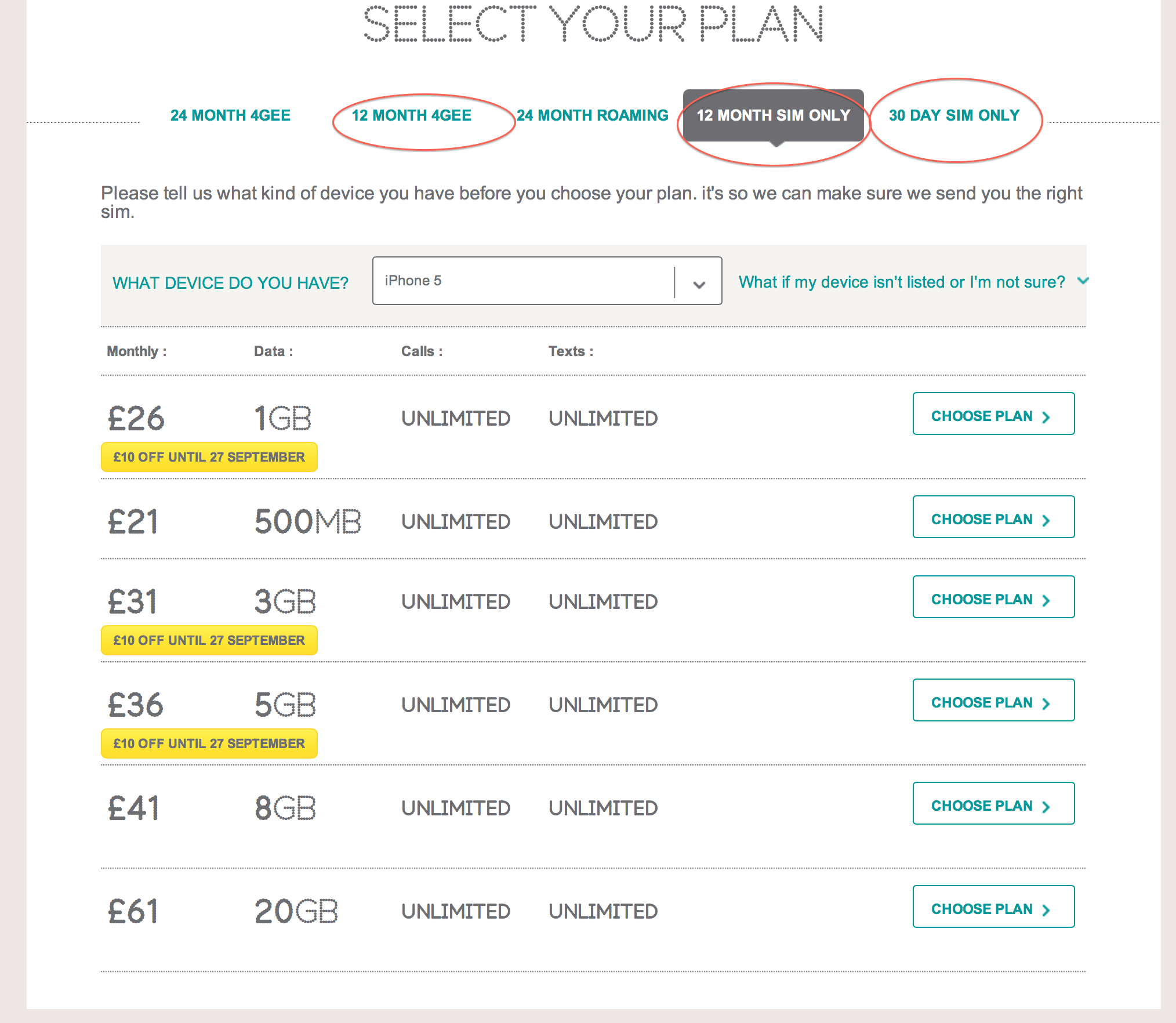Click the device dropdown chevron arrow

(699, 285)
